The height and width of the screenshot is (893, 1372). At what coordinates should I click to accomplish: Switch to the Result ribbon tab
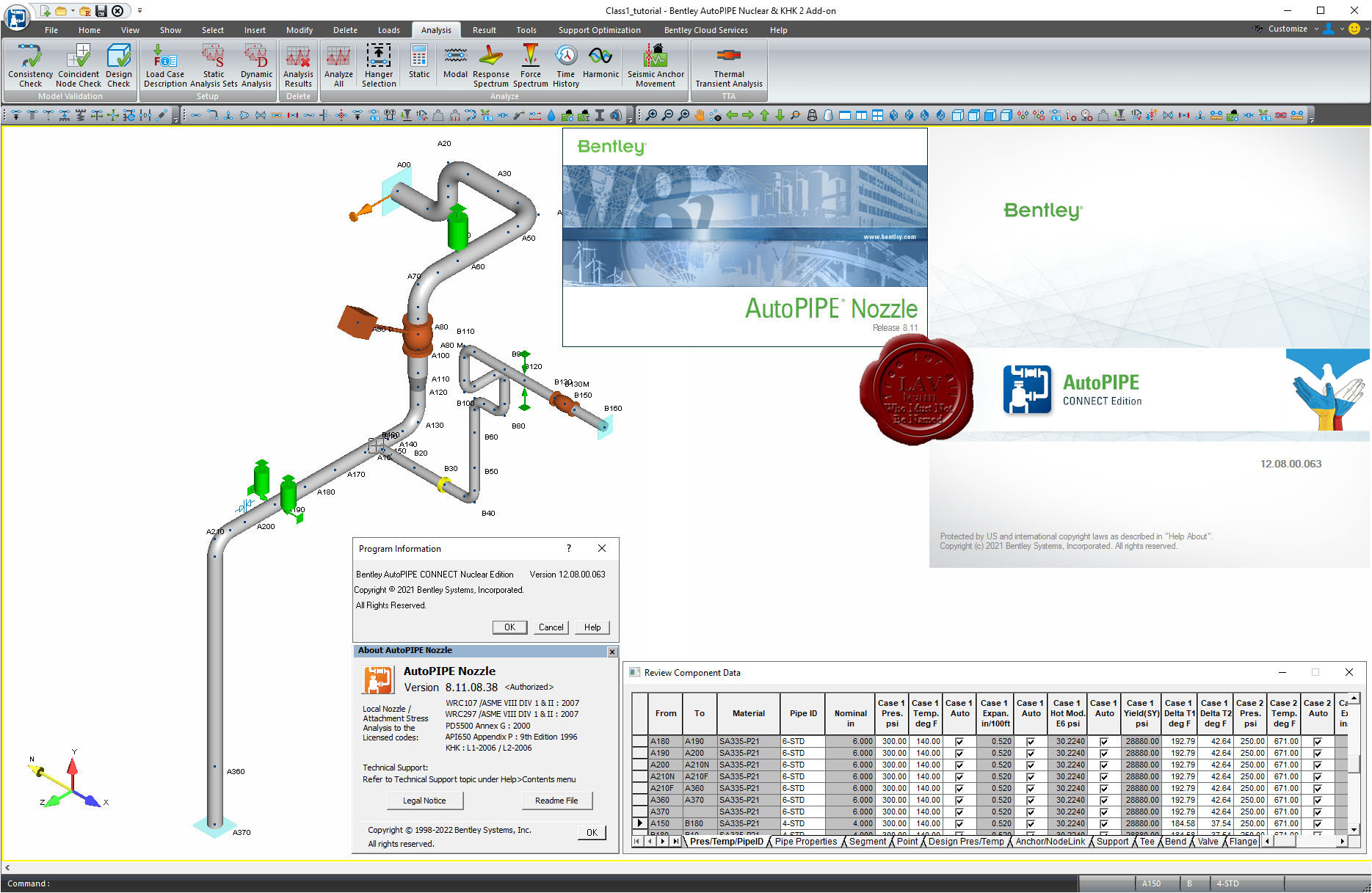pyautogui.click(x=484, y=30)
